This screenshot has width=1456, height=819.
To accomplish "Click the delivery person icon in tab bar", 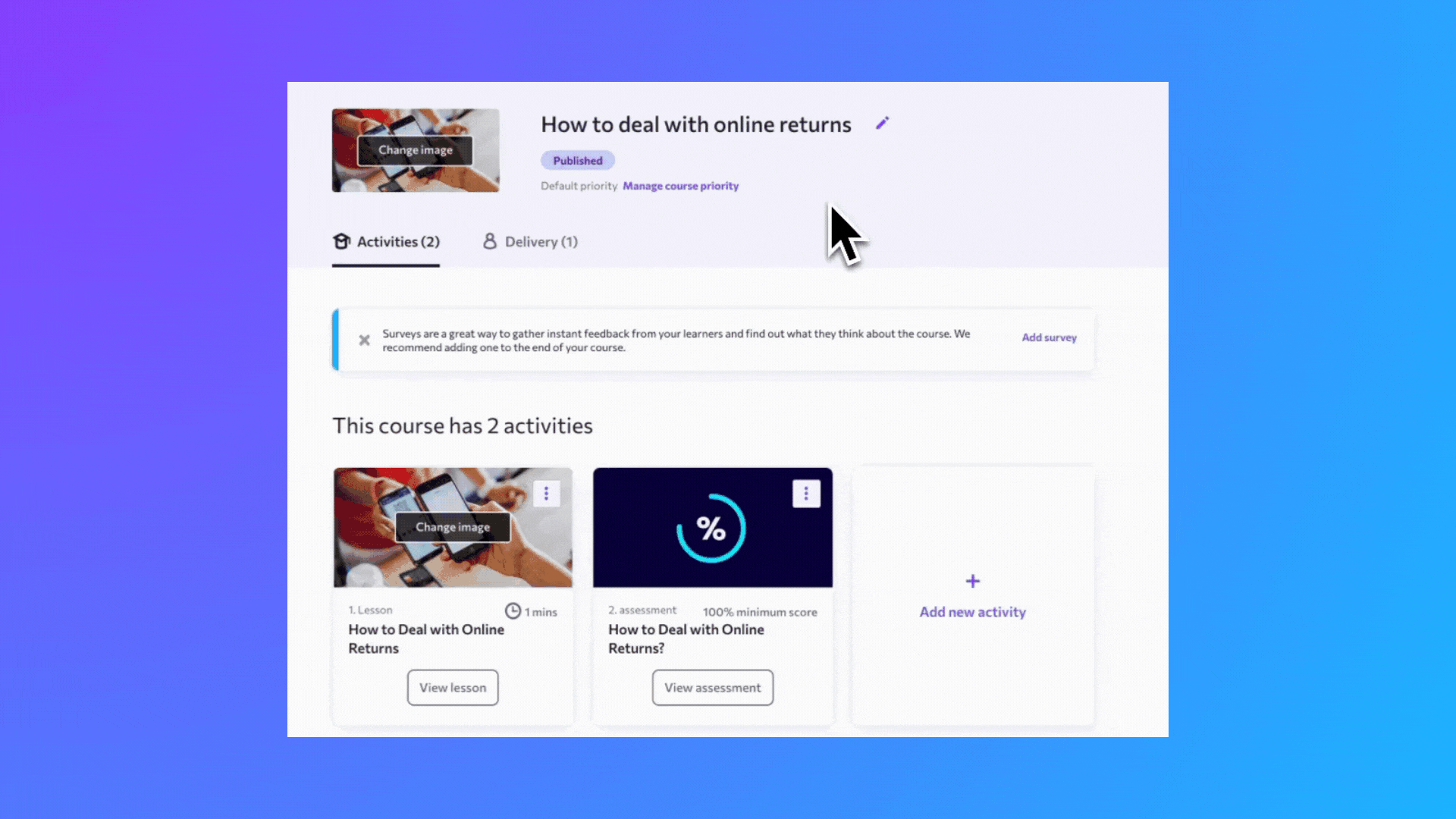I will click(x=489, y=241).
